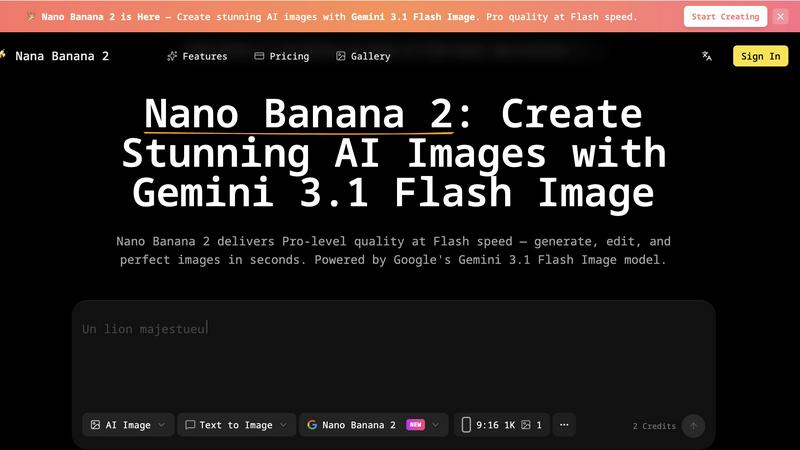Click the image count icon beside 1

click(526, 425)
